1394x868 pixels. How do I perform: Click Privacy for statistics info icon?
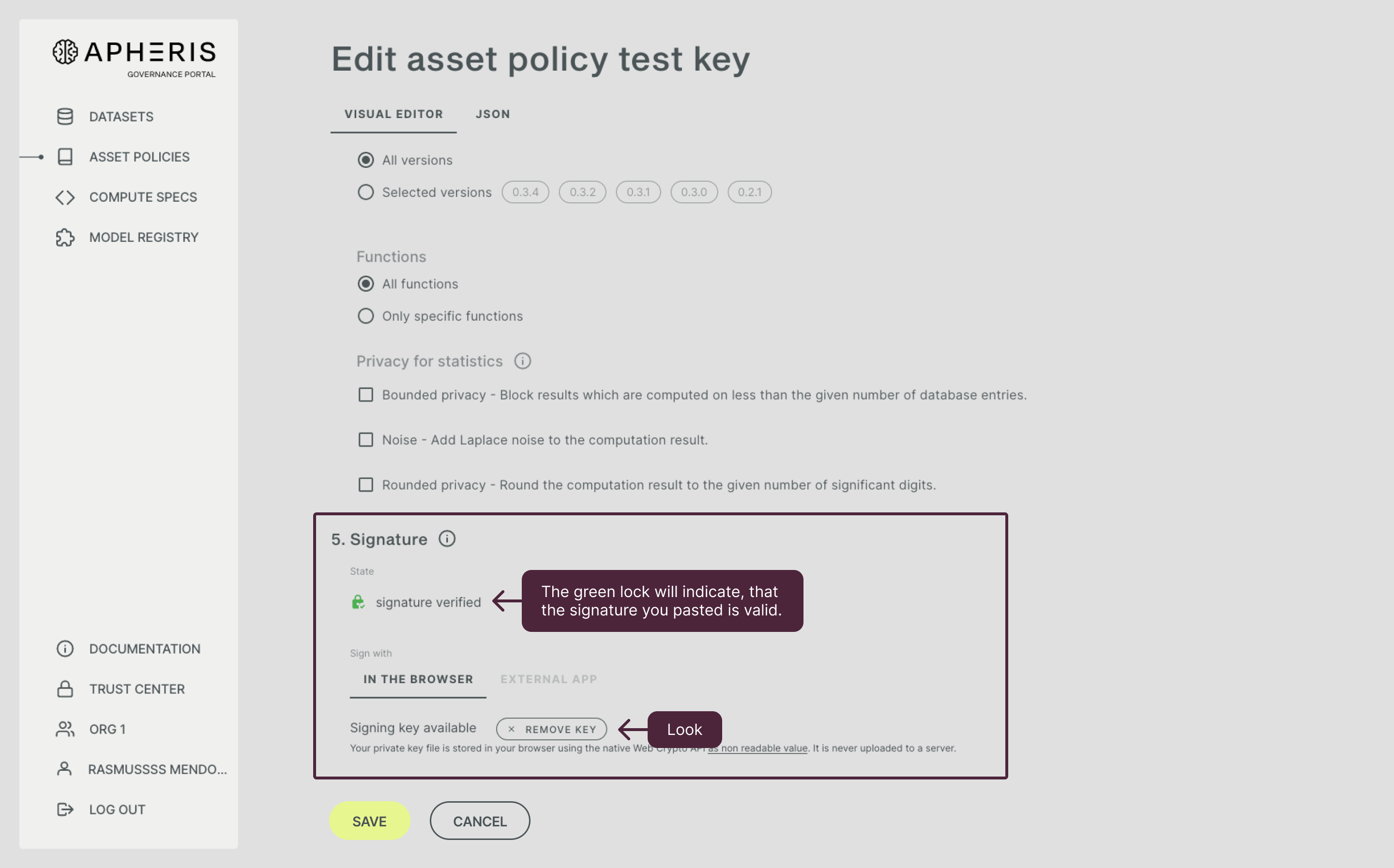[x=522, y=361]
